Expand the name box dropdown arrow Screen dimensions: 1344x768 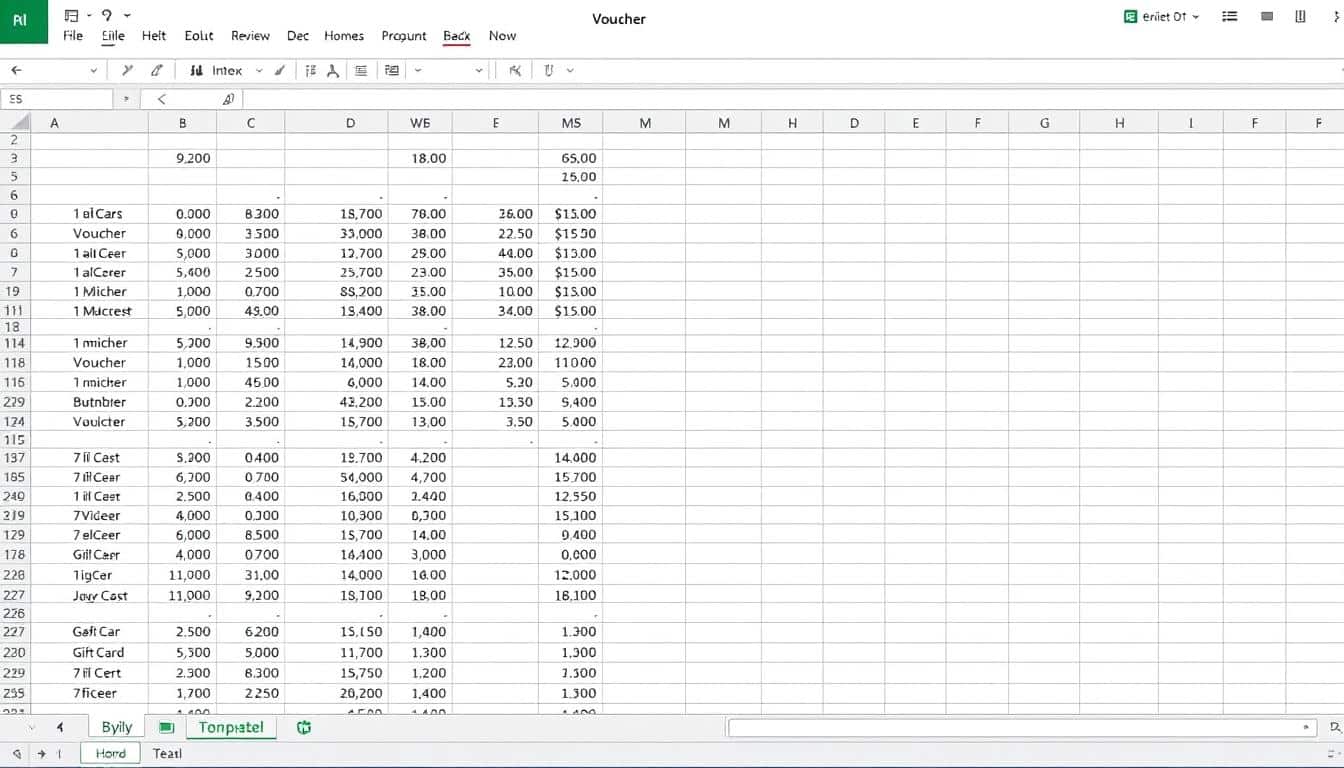(126, 99)
